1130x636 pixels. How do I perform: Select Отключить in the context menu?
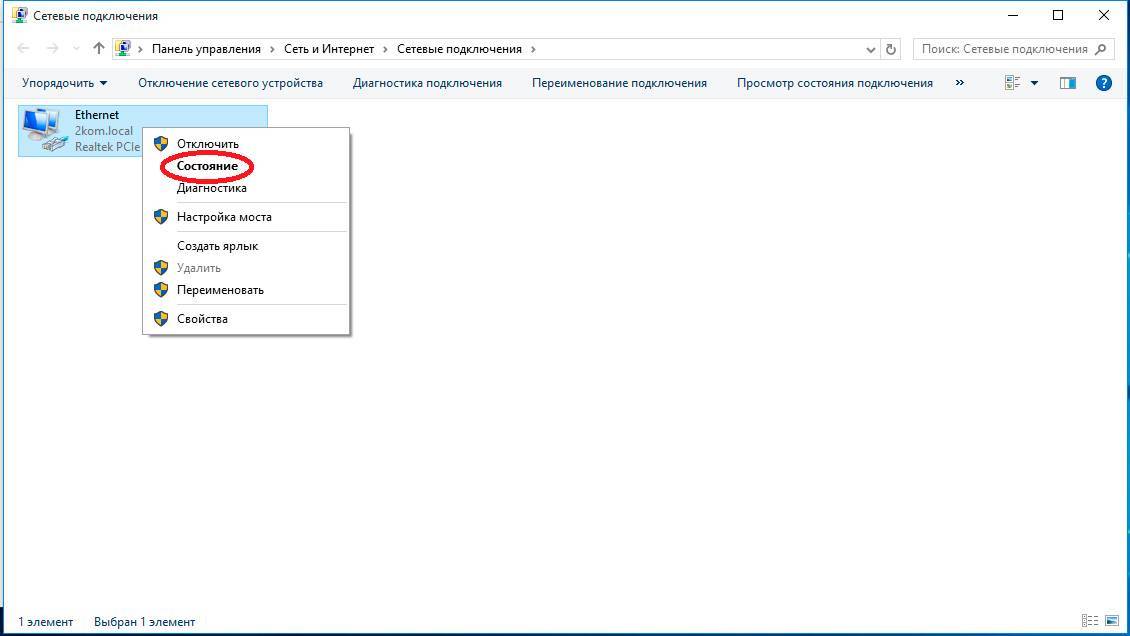(x=208, y=144)
